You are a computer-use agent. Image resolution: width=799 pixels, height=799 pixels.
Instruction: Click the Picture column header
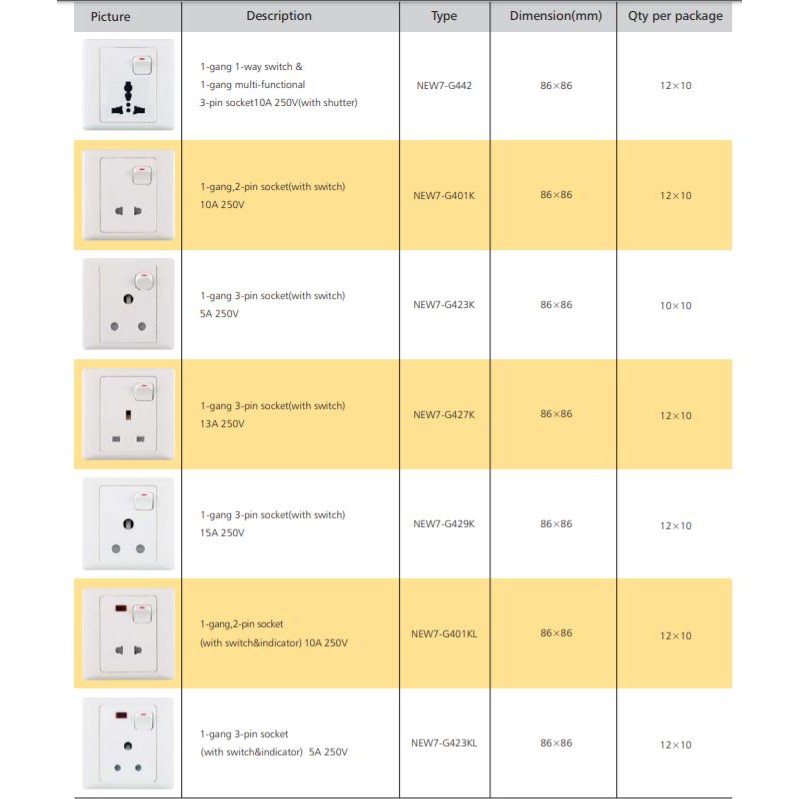(x=110, y=16)
